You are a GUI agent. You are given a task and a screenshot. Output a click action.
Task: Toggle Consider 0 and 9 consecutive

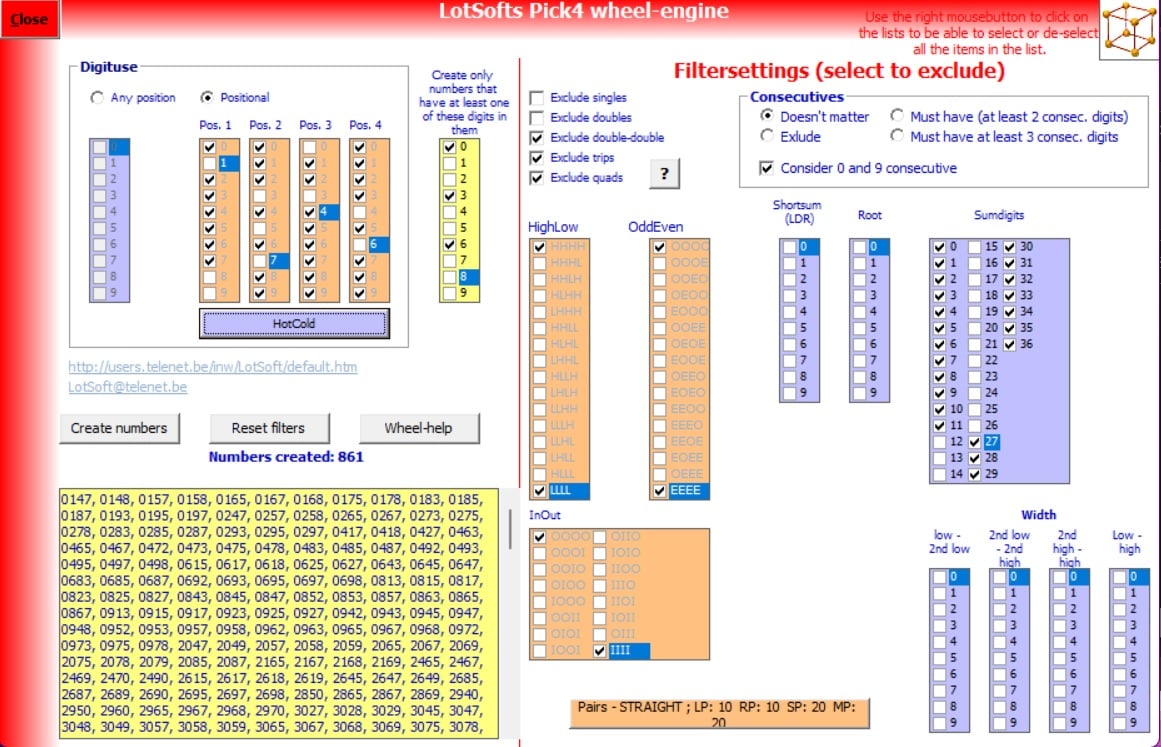(x=766, y=168)
